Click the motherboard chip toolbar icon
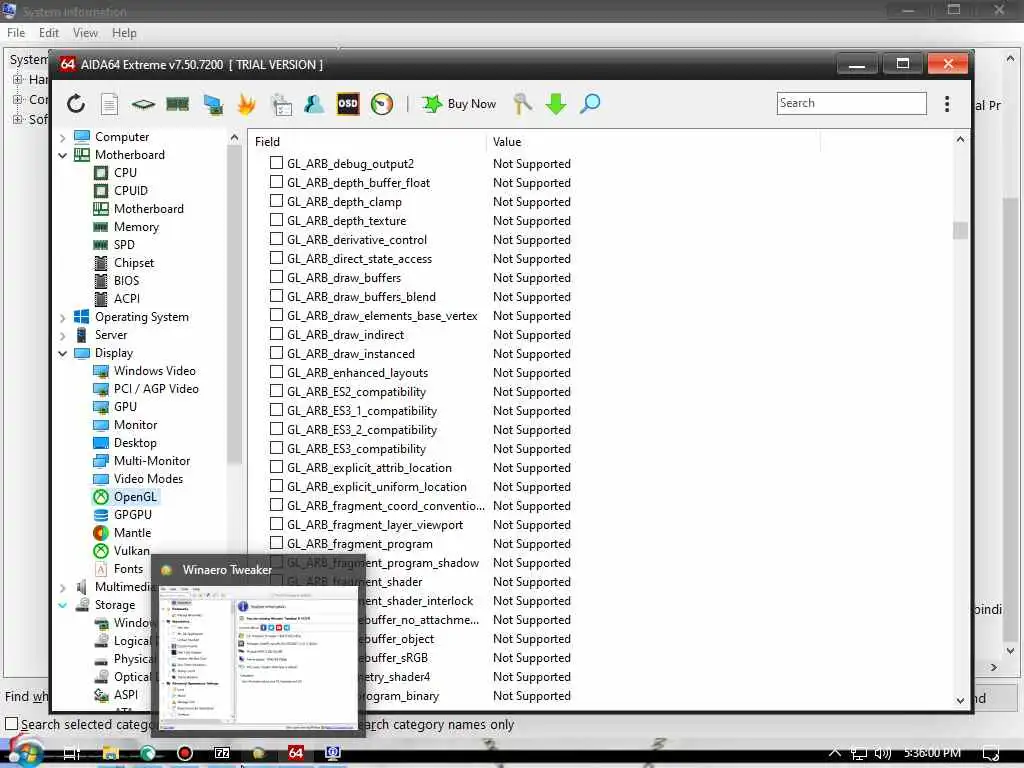Image resolution: width=1024 pixels, height=768 pixels. pyautogui.click(x=143, y=104)
